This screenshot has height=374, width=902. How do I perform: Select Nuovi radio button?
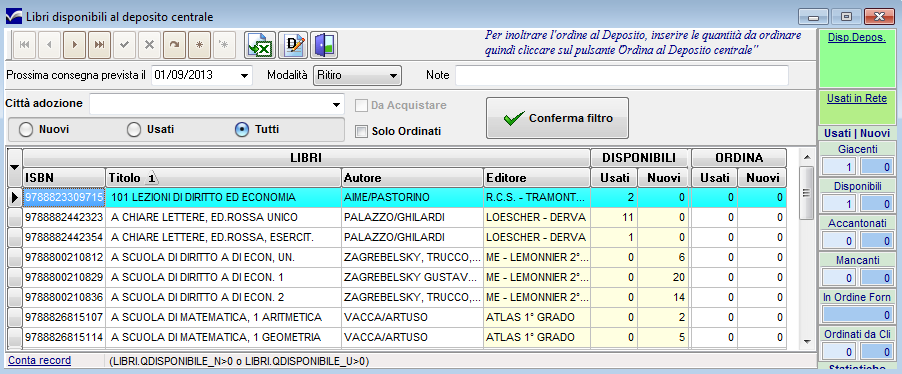coord(25,130)
